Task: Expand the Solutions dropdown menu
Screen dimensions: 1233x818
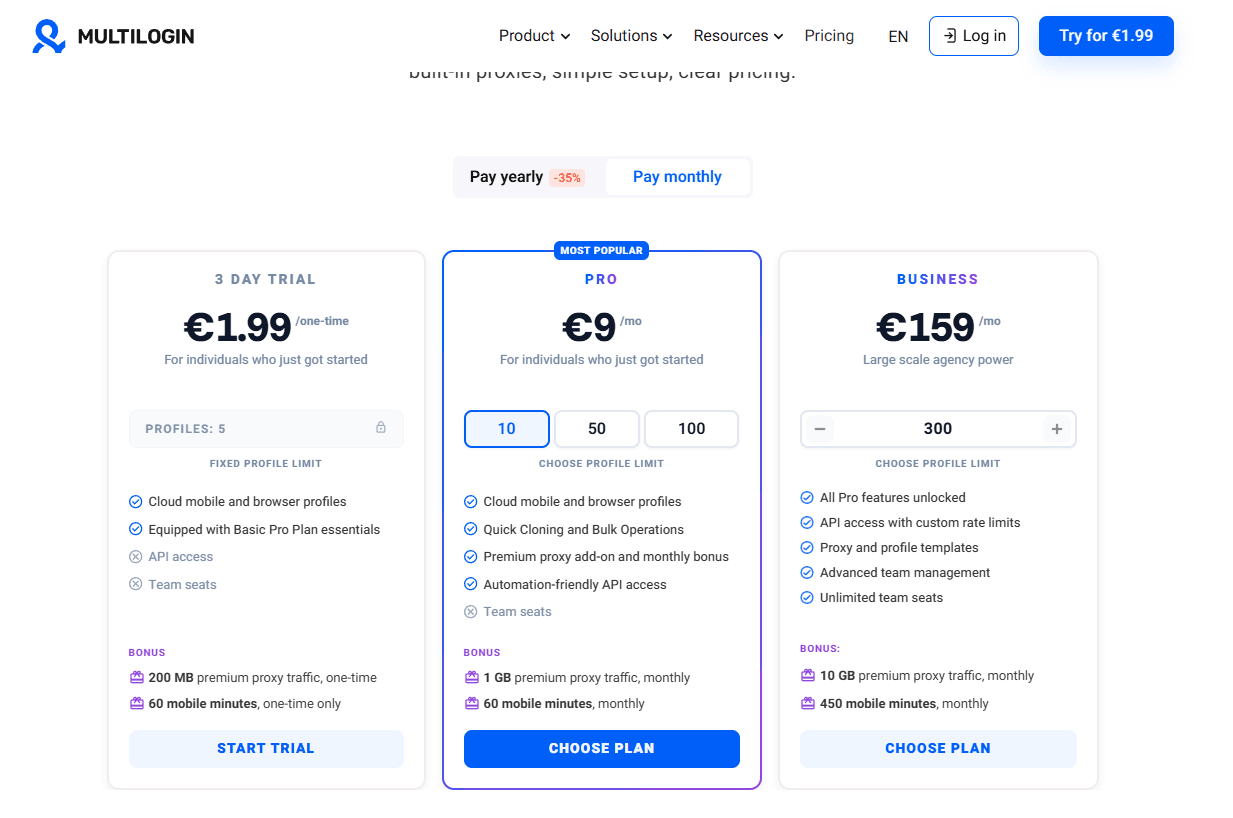Action: (x=631, y=36)
